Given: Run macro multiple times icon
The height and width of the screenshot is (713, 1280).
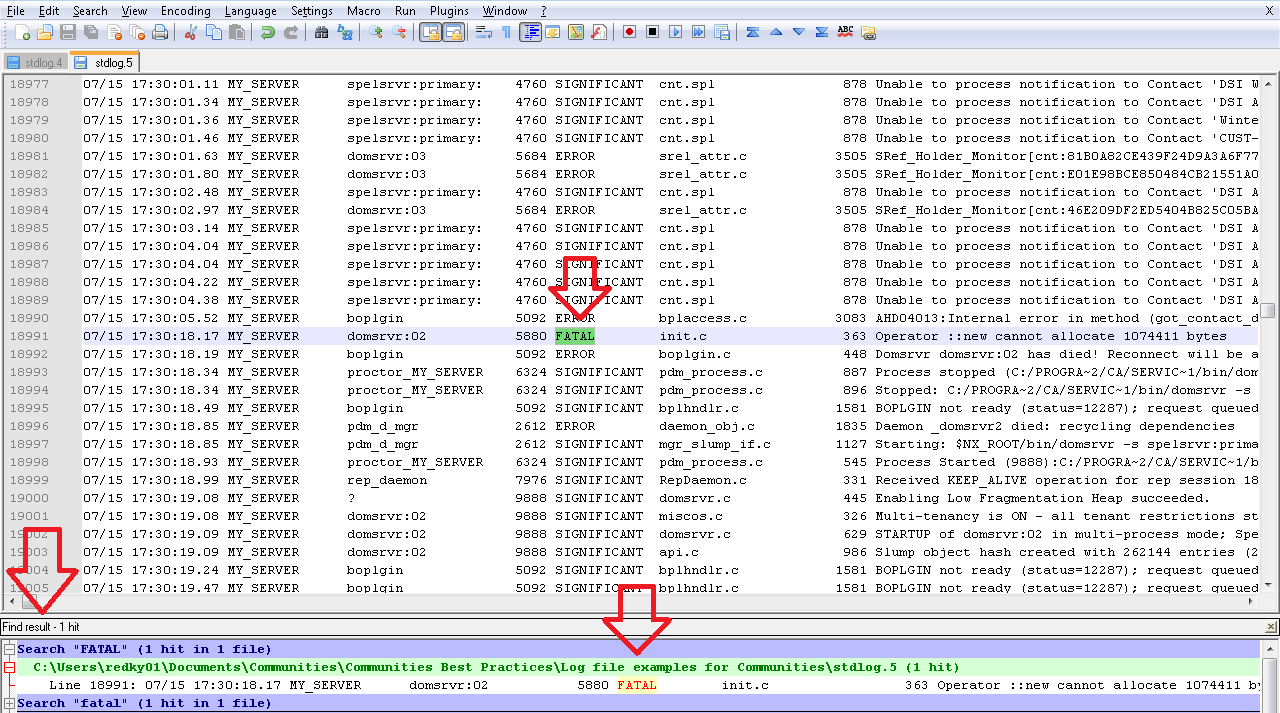Looking at the screenshot, I should pyautogui.click(x=698, y=32).
